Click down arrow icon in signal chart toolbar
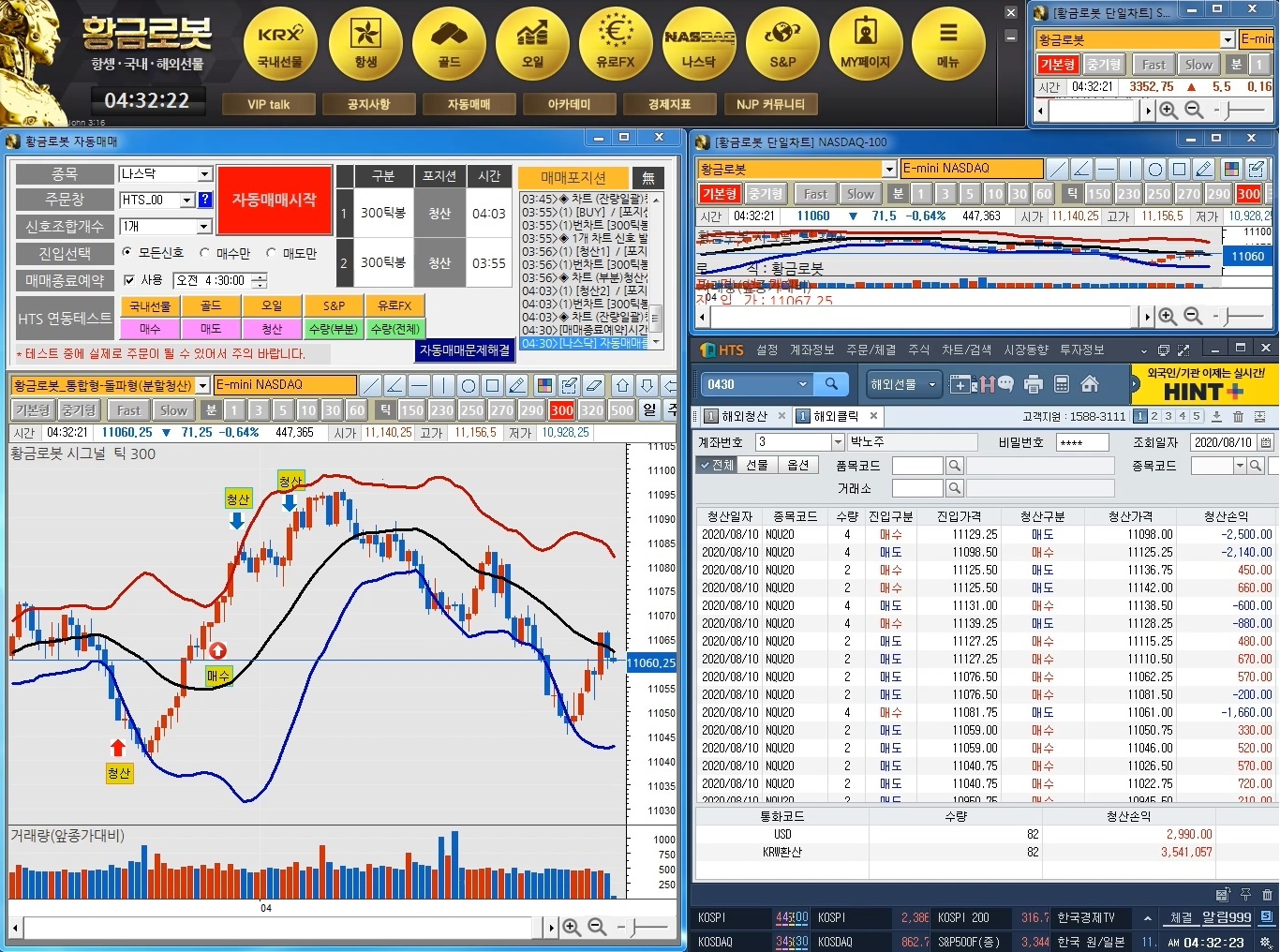1280x952 pixels. pos(647,385)
